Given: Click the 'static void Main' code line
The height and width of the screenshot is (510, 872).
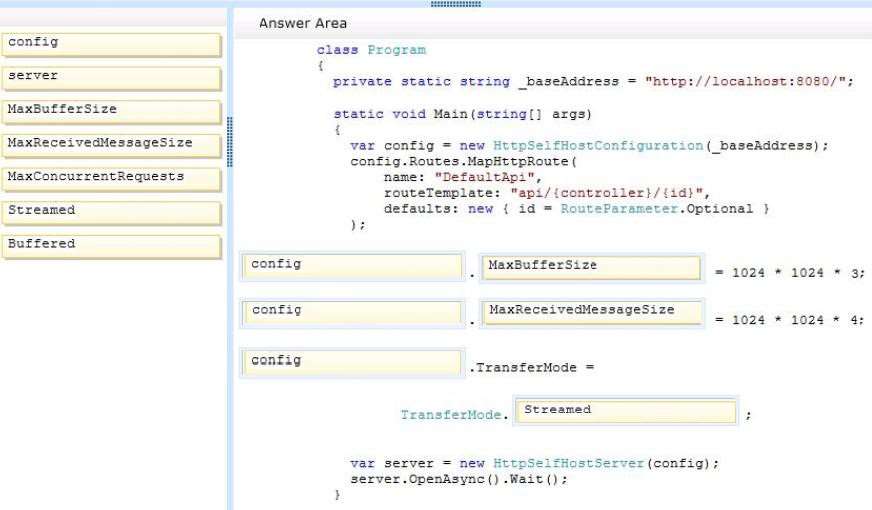Looking at the screenshot, I should (462, 114).
